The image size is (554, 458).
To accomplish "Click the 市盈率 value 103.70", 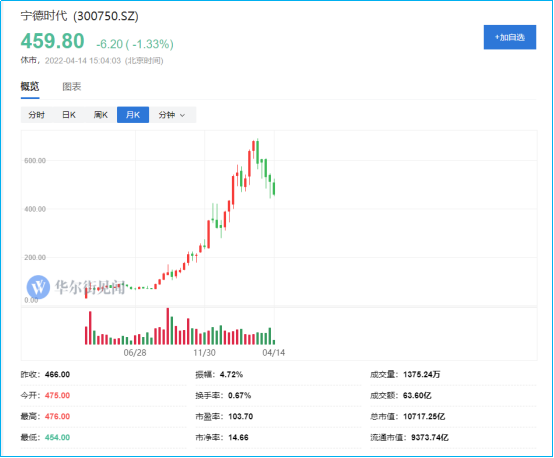I will [x=241, y=417].
